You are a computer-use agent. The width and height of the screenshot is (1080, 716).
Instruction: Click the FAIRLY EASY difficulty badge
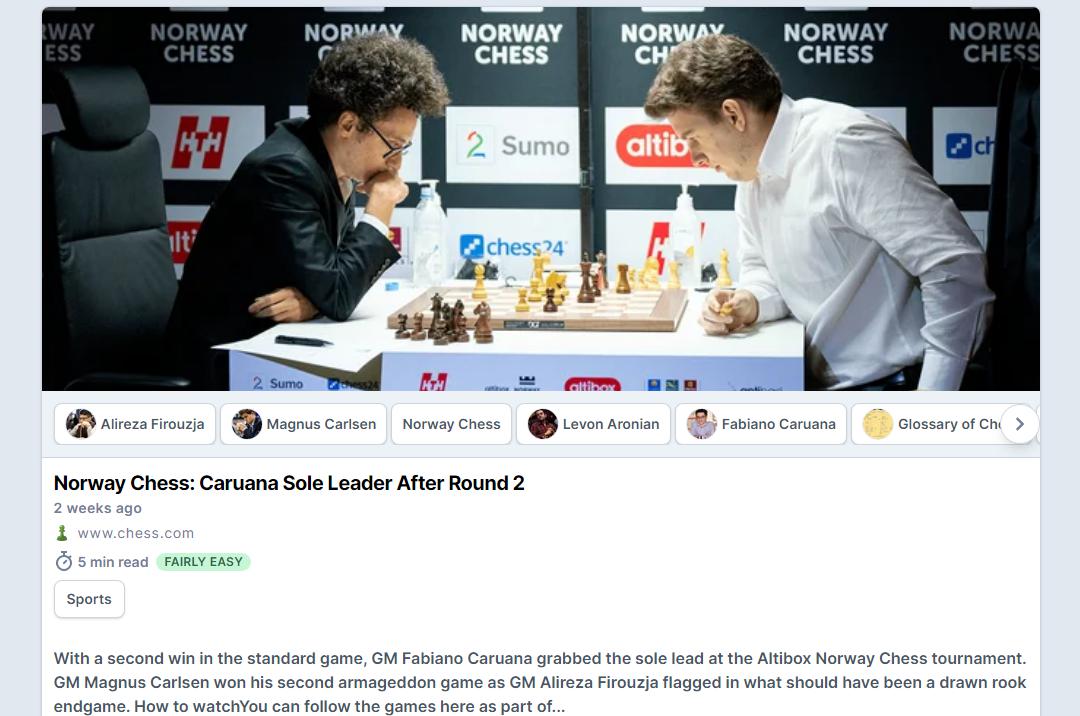203,562
